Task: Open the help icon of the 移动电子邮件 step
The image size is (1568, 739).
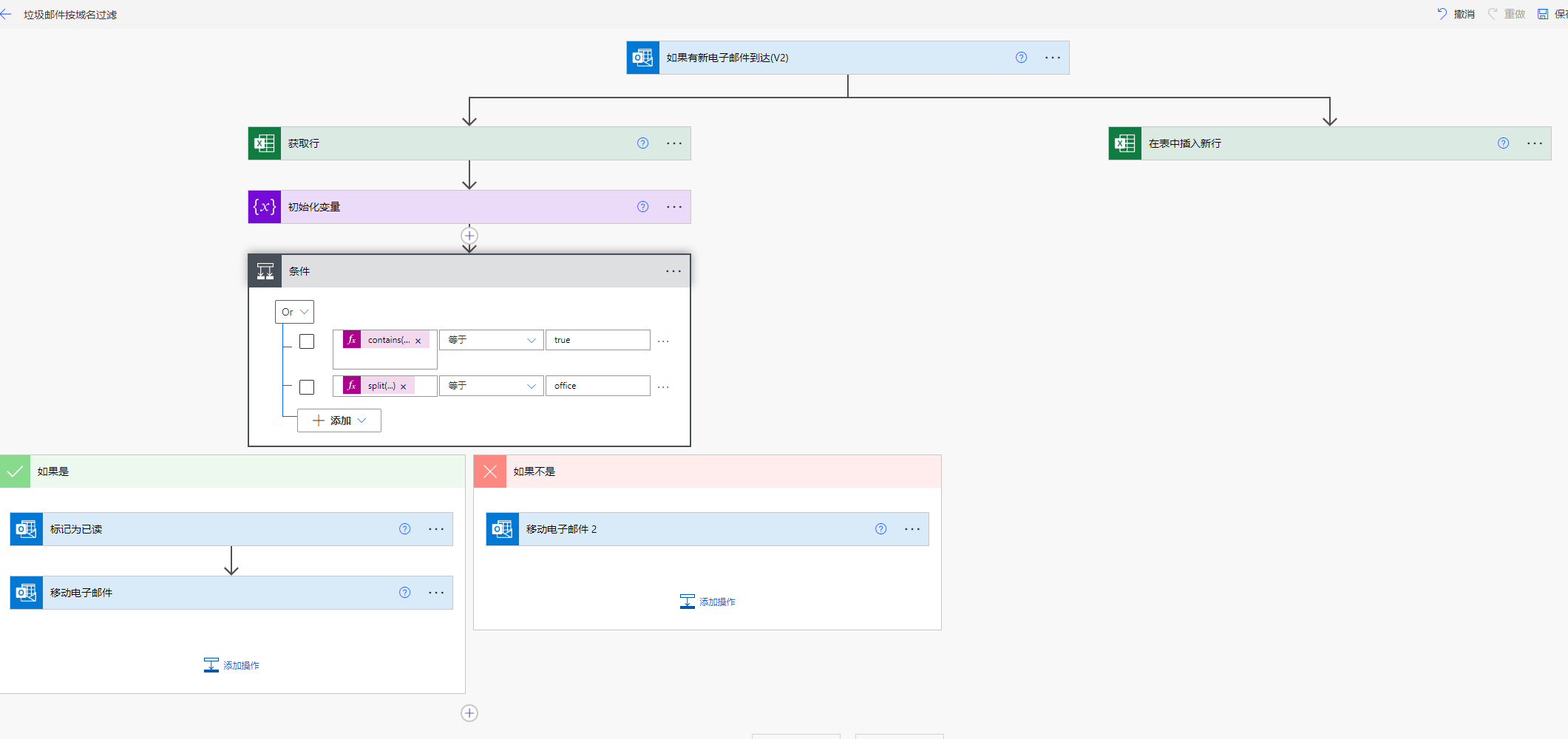Action: tap(404, 593)
